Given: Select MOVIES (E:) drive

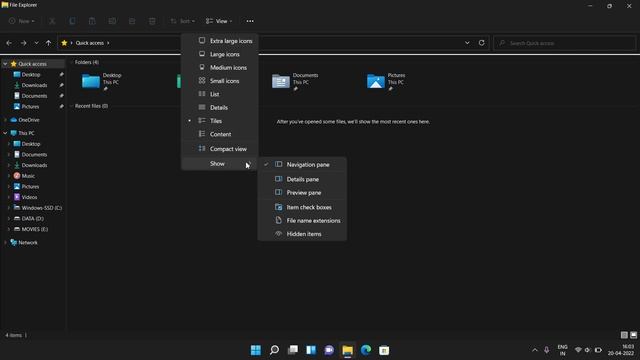Looking at the screenshot, I should [35, 229].
